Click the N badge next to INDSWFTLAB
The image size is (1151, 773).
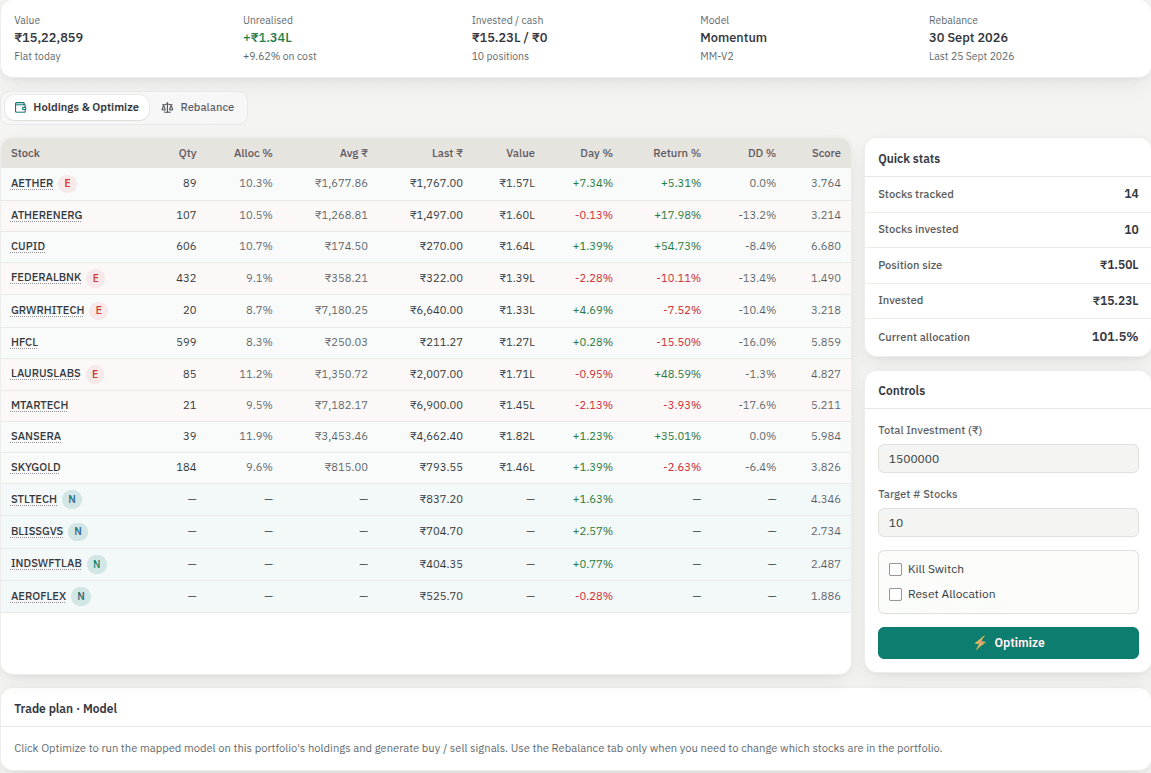(x=96, y=564)
